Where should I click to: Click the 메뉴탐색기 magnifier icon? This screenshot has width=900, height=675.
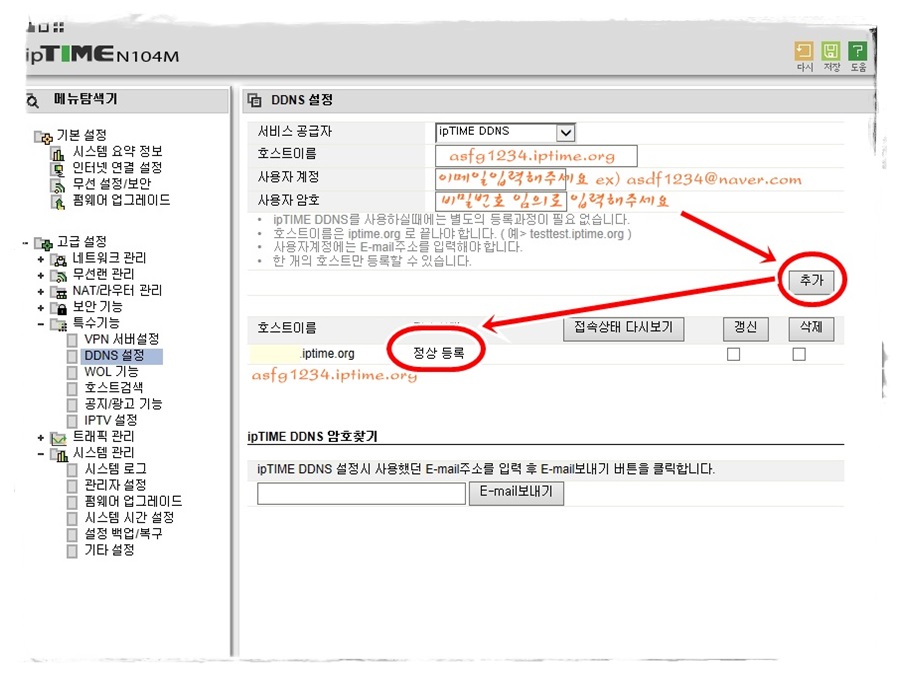(33, 102)
